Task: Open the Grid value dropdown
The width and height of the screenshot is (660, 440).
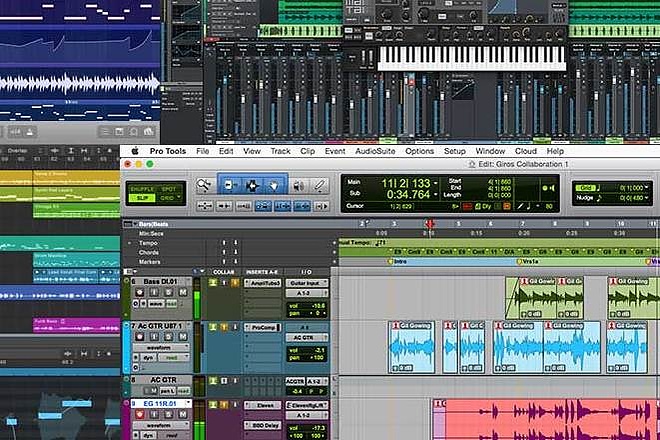Action: 646,187
